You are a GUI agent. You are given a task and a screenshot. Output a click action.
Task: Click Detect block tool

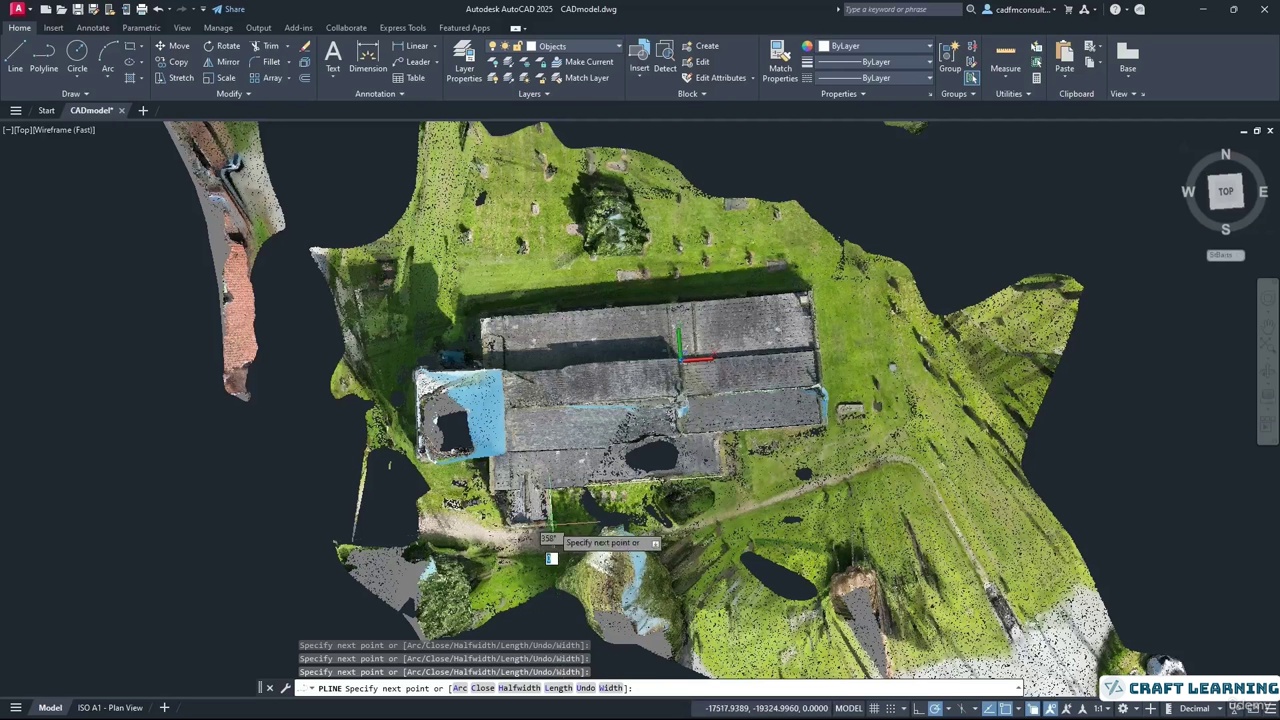(x=665, y=57)
